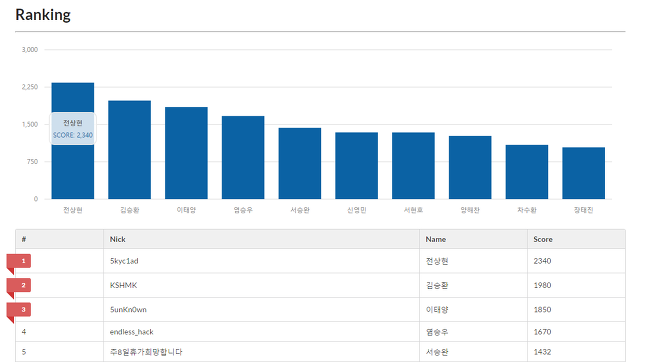Click the name cell in the KSHMK row
This screenshot has height=362, width=650.
pos(473,285)
